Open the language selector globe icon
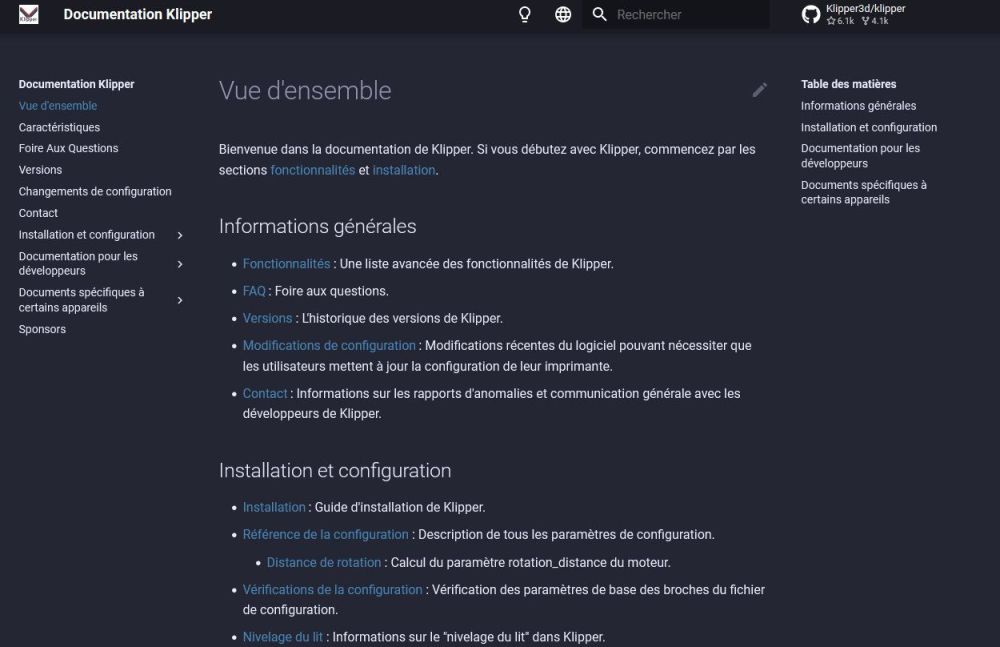 [562, 14]
